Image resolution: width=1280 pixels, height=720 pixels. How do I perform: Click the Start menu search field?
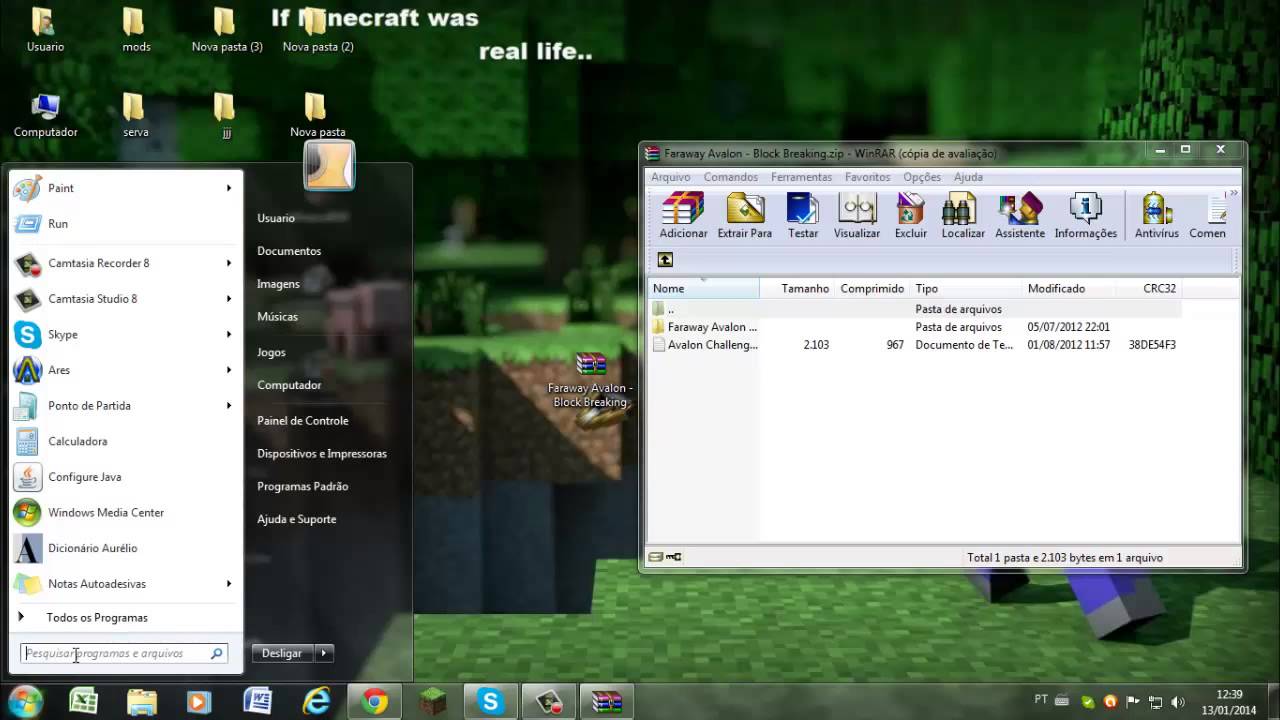point(124,653)
